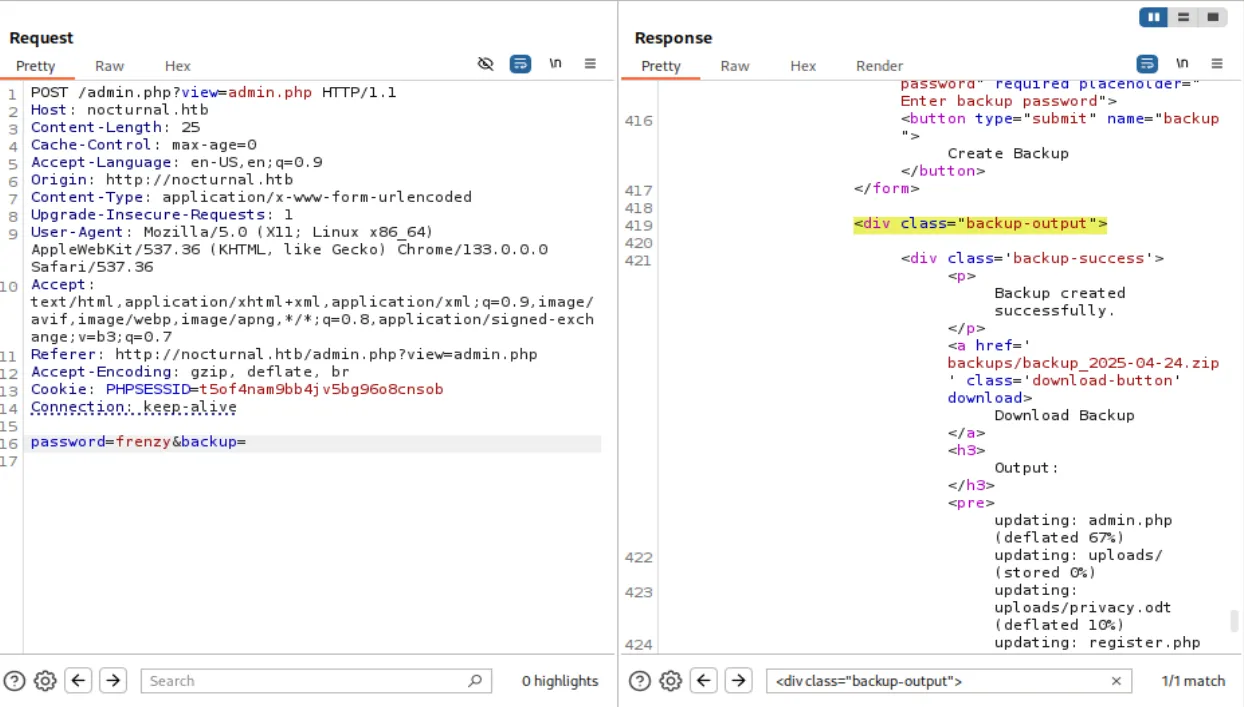This screenshot has width=1244, height=707.
Task: Select side-by-side layout view icon
Action: tap(1154, 17)
